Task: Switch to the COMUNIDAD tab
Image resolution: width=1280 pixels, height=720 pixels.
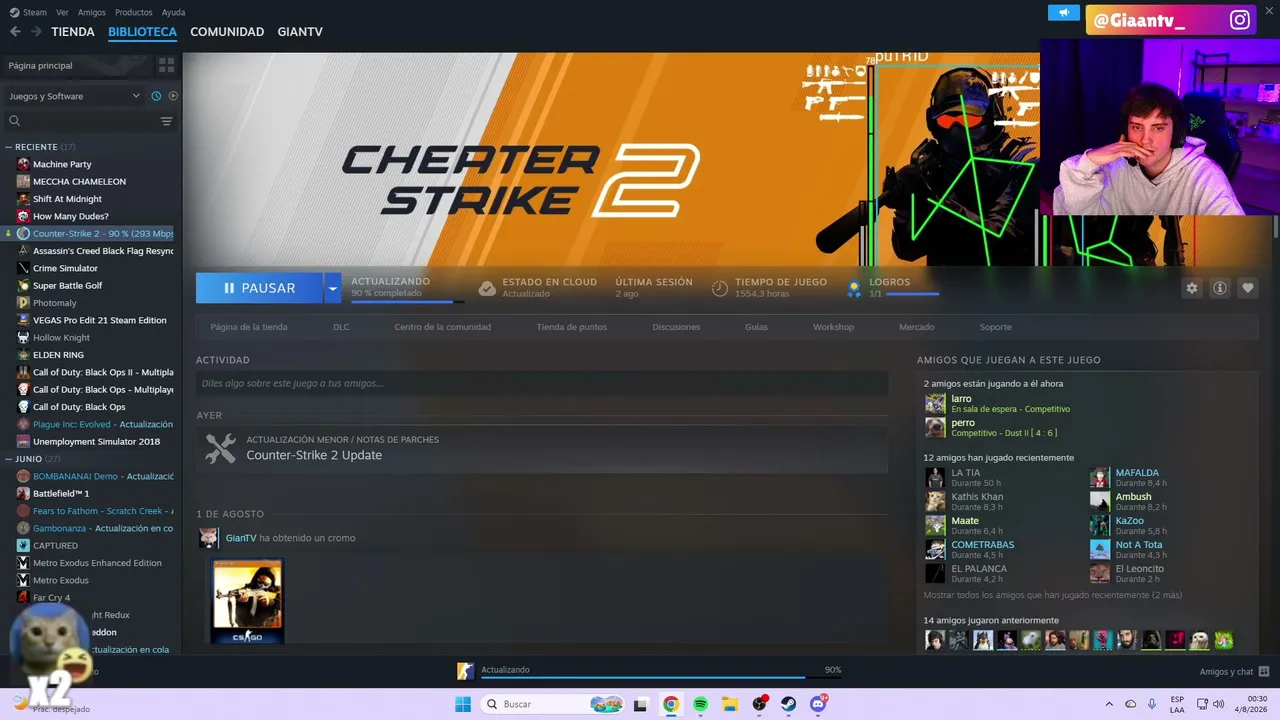Action: click(x=227, y=32)
